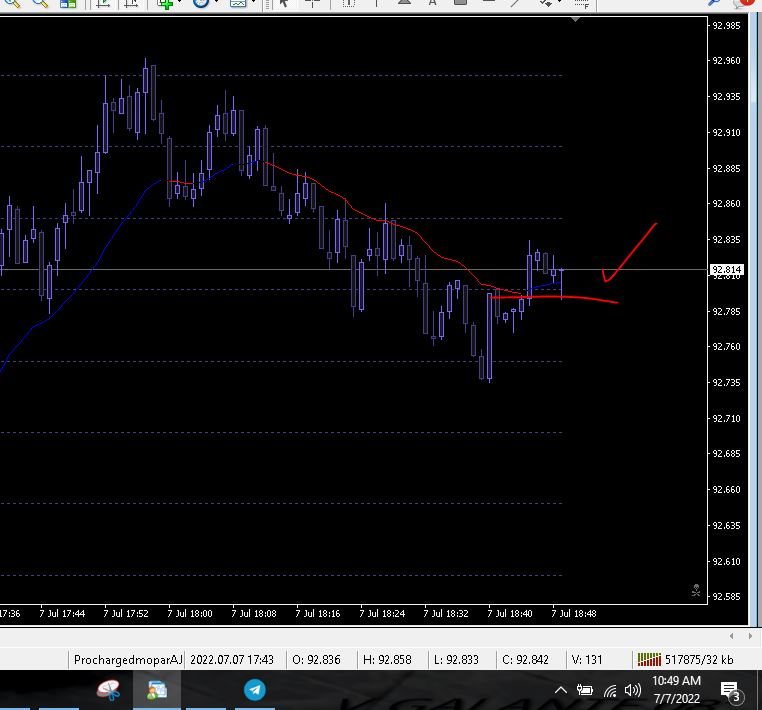Click the search magnifier at toolbar right
762x710 pixels.
tap(714, 3)
